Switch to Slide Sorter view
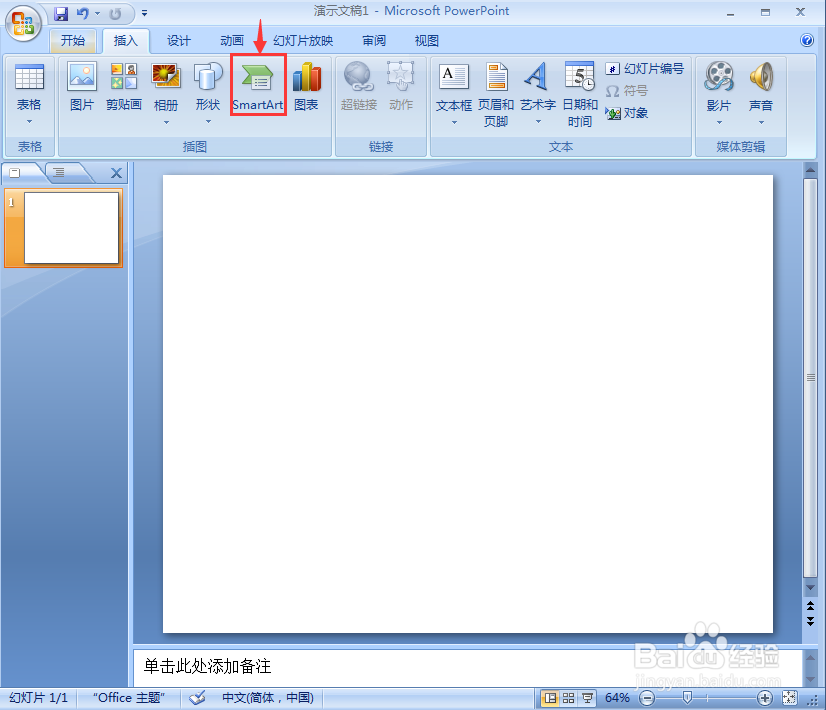826x710 pixels. tap(568, 698)
